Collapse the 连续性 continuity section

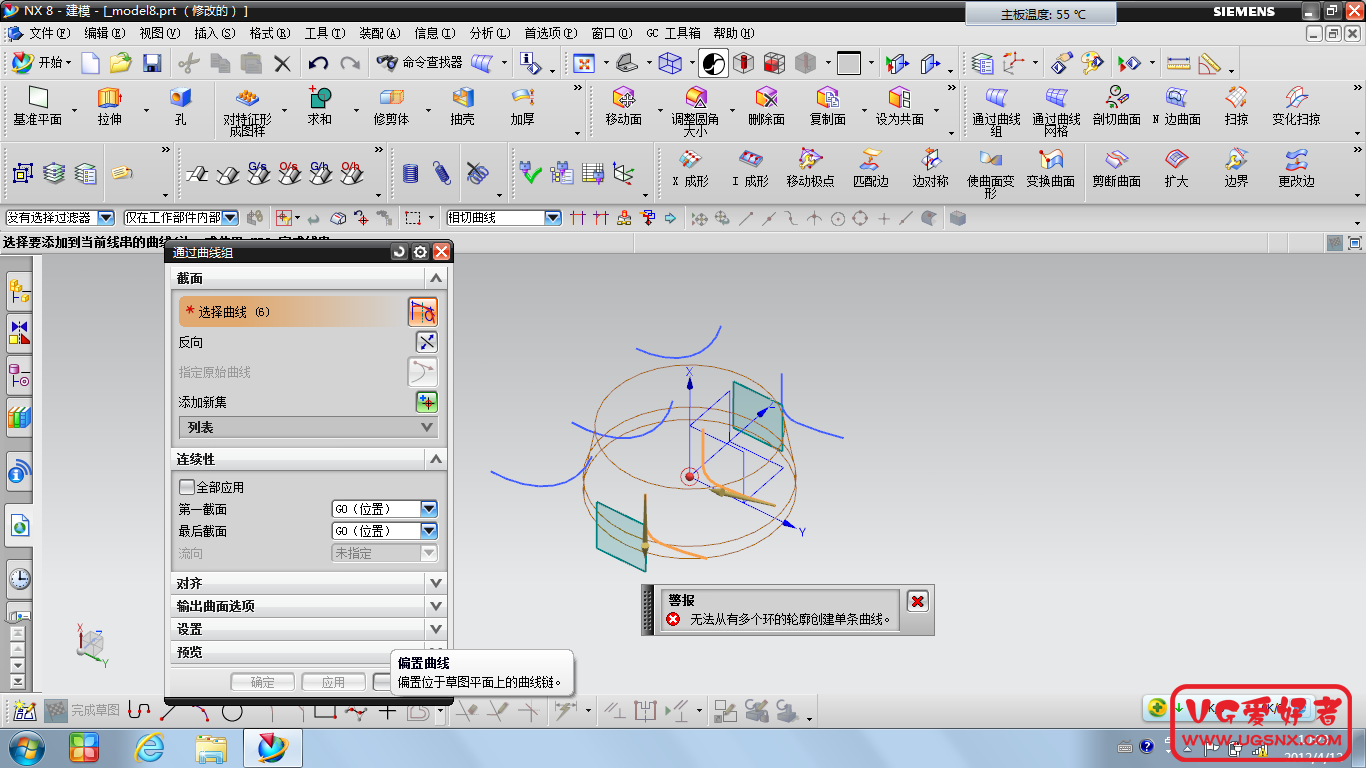tap(309, 459)
